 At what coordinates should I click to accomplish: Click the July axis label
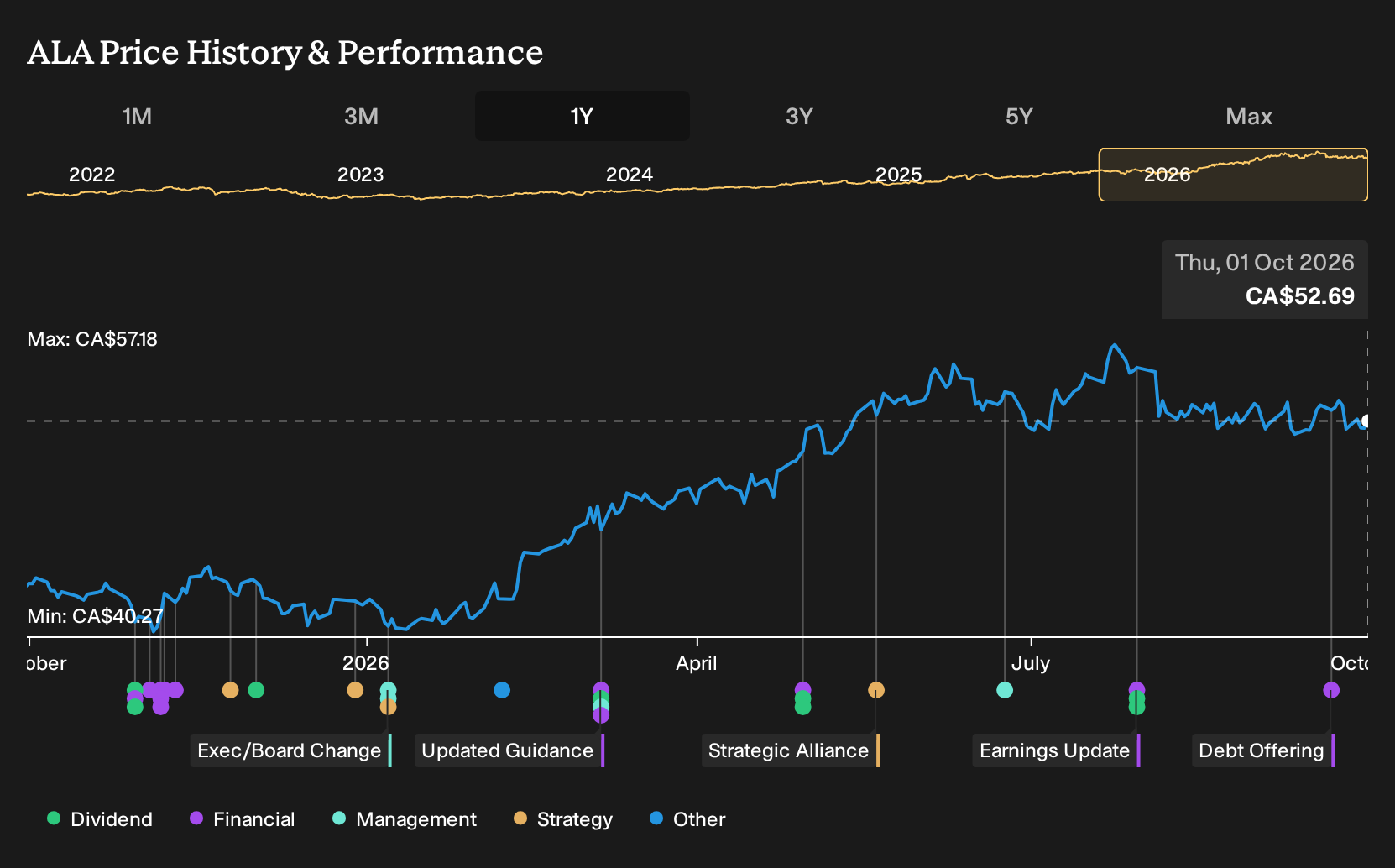(1030, 663)
